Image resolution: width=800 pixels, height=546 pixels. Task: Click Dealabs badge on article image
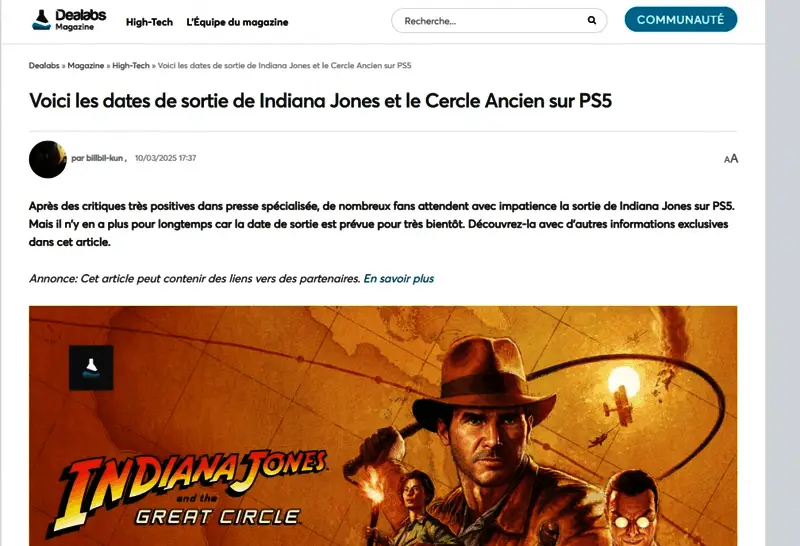tap(91, 367)
